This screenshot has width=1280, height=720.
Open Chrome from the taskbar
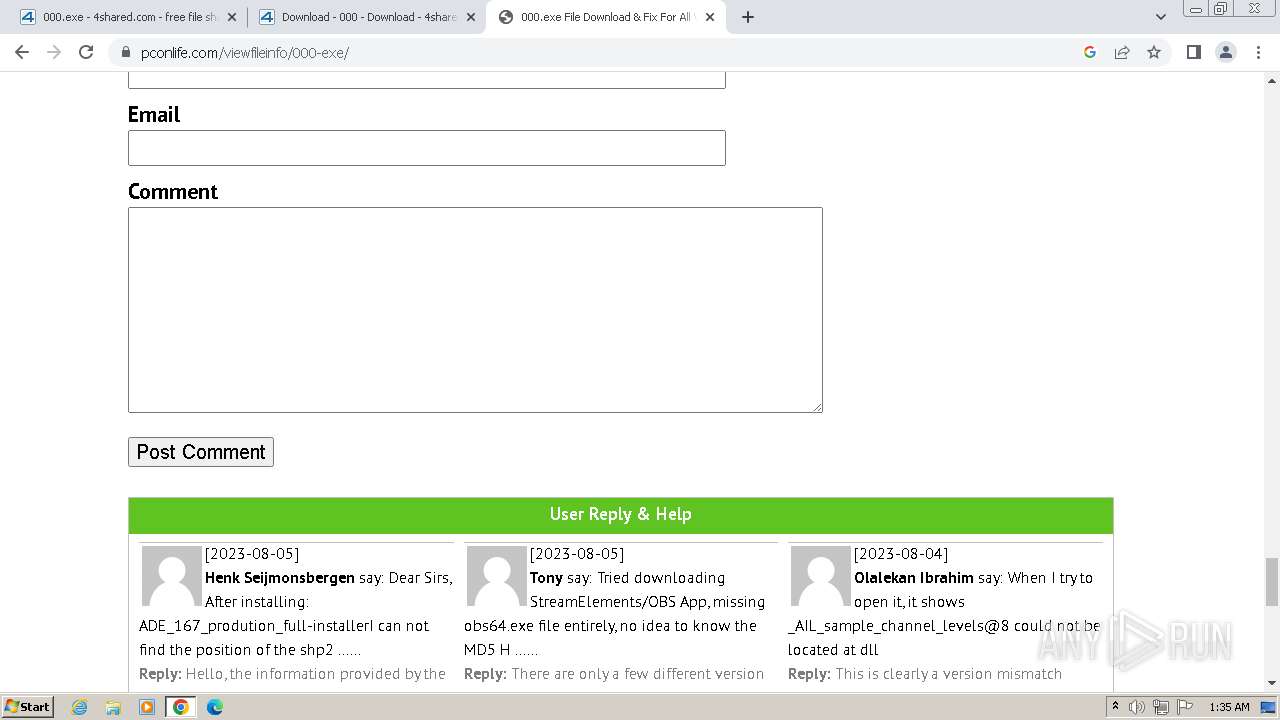tap(181, 707)
